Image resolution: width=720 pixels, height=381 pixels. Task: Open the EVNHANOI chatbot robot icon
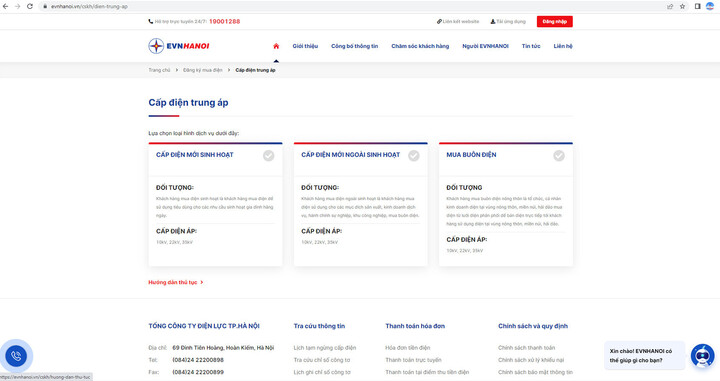[703, 355]
